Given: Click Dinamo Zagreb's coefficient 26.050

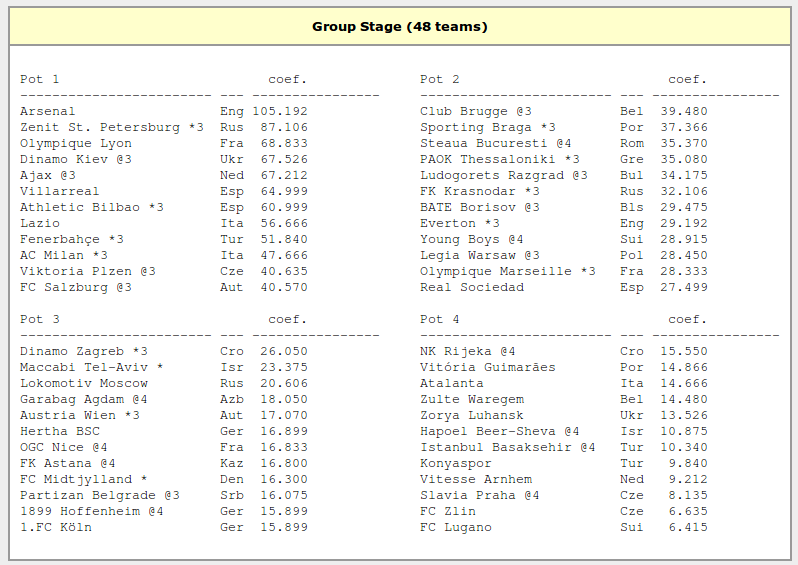Looking at the screenshot, I should tap(284, 351).
